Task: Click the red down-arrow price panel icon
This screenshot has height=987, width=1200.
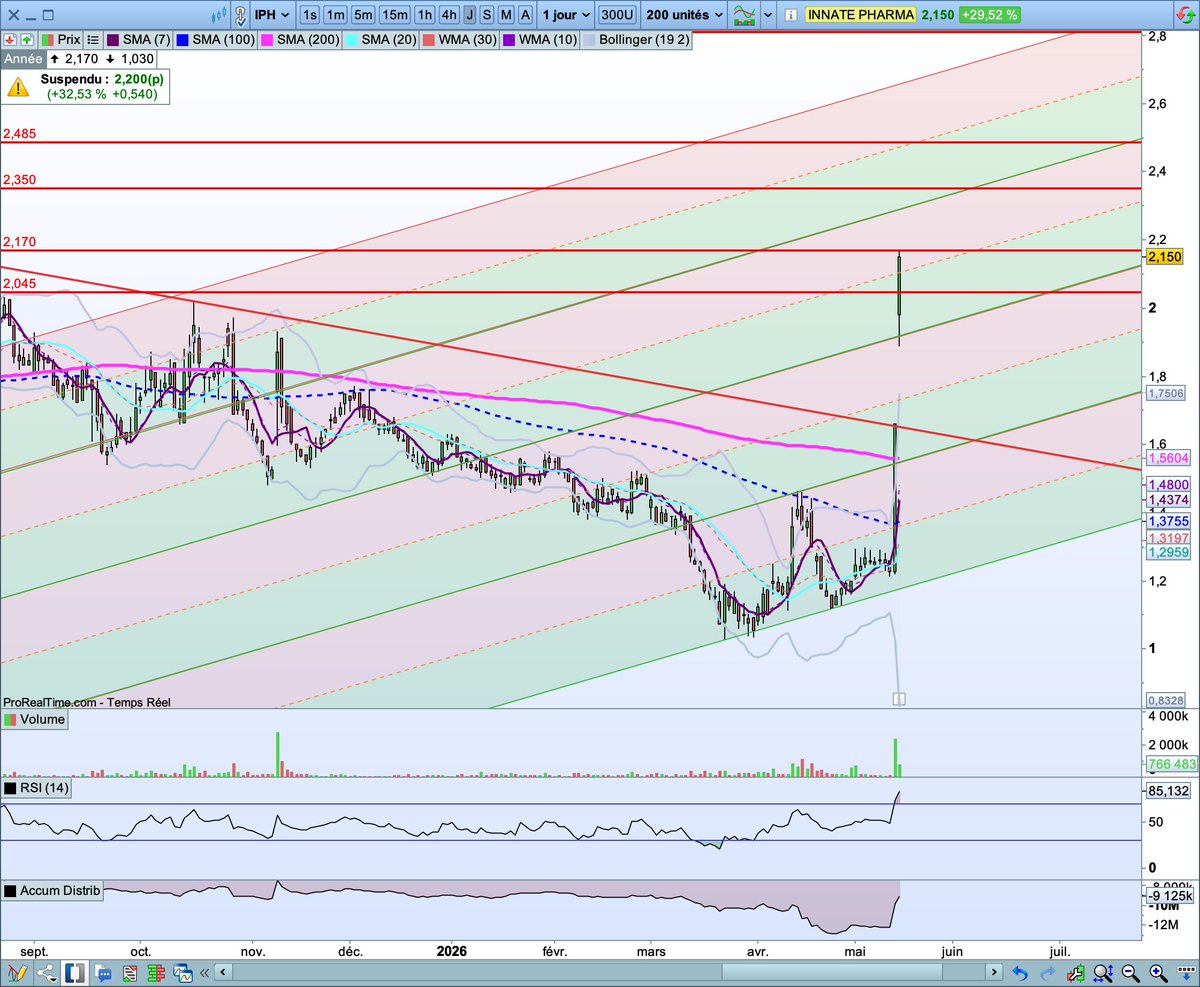Action: pyautogui.click(x=10, y=39)
